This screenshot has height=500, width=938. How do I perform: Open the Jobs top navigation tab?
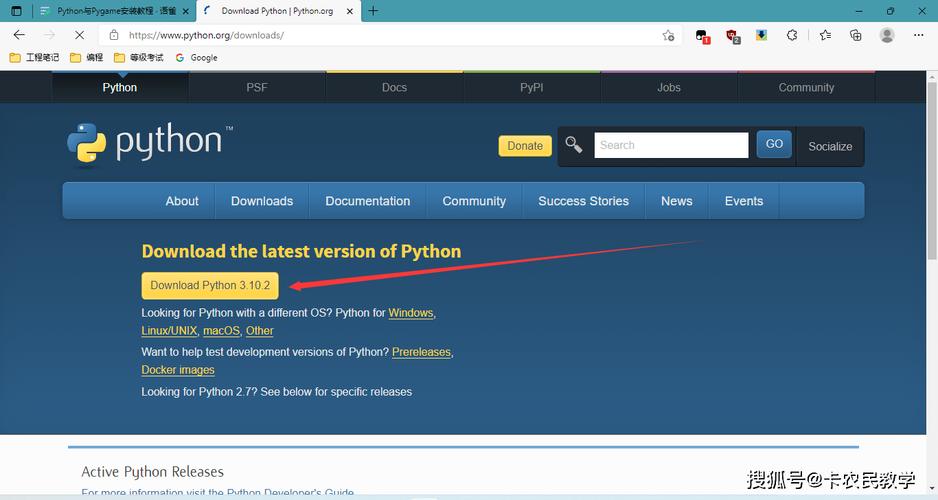click(x=669, y=87)
